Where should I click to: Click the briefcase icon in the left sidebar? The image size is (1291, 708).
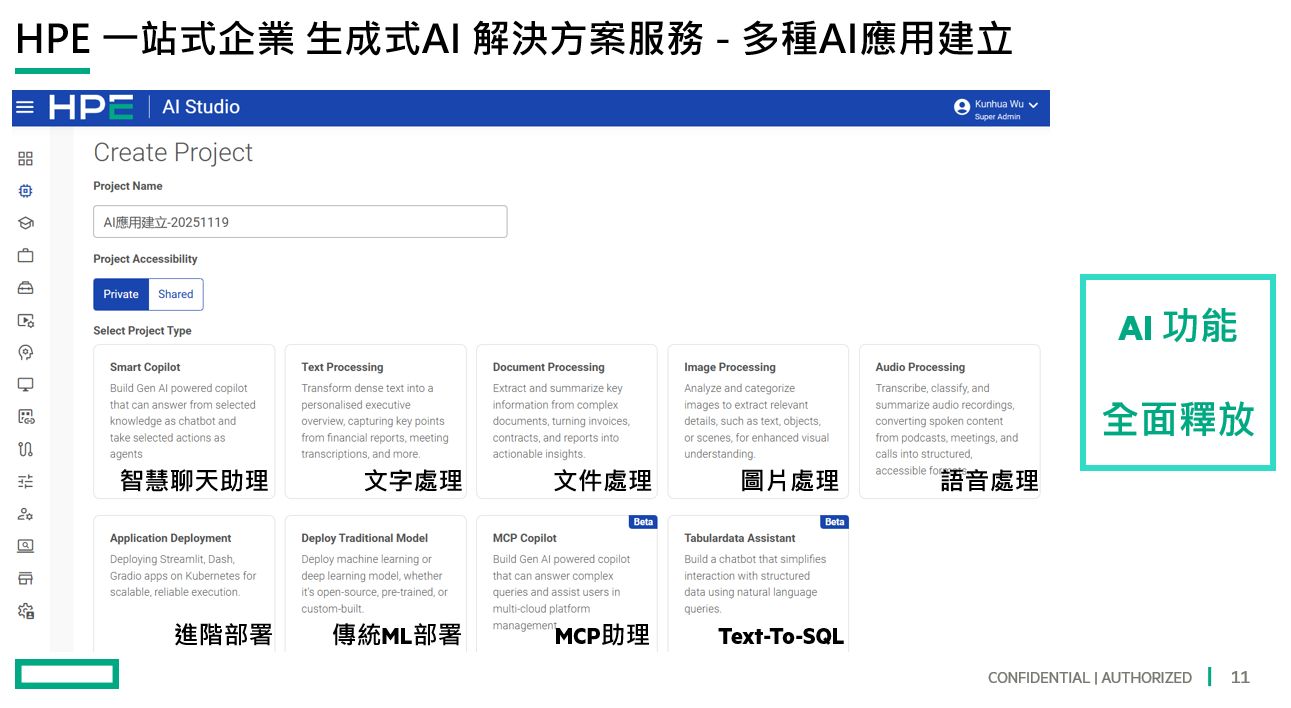25,254
